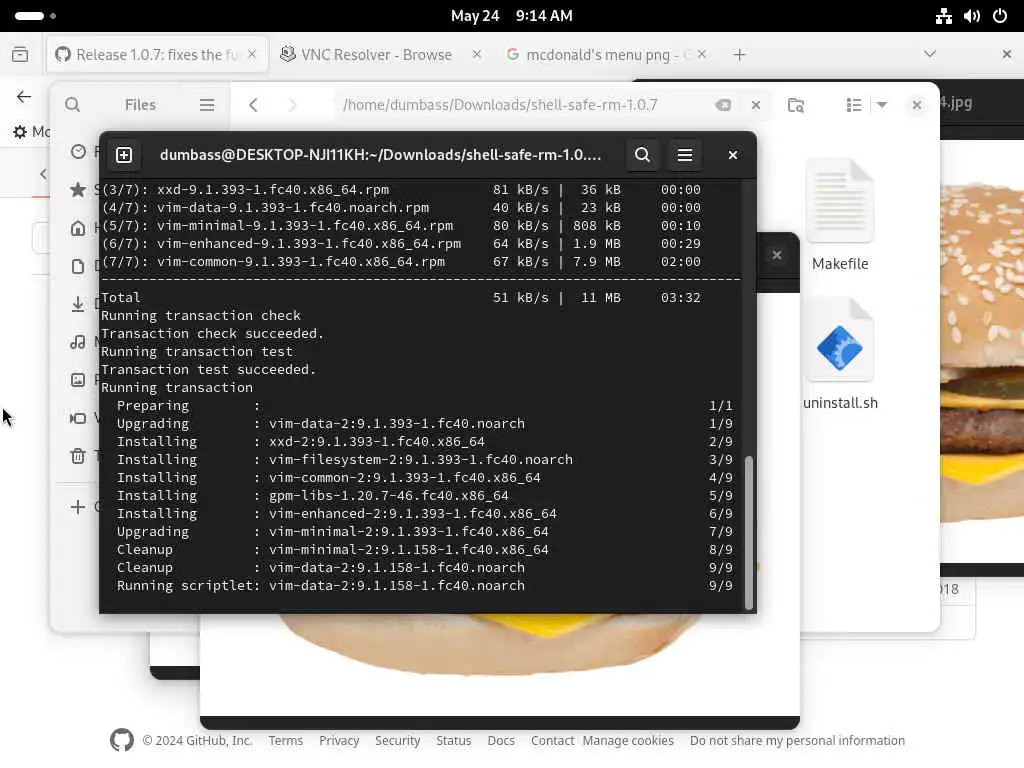Open Music in Files sidebar
The image size is (1024, 768).
pyautogui.click(x=78, y=342)
